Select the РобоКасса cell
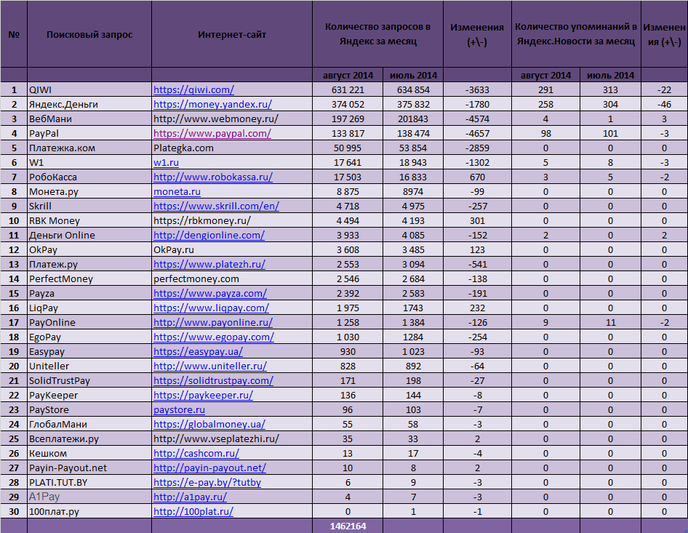The image size is (688, 533). click(x=90, y=177)
